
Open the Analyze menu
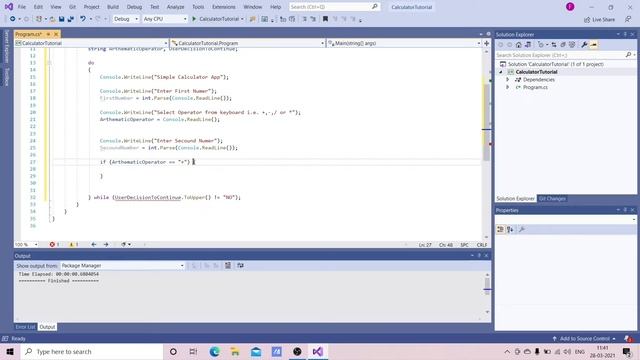(176, 7)
